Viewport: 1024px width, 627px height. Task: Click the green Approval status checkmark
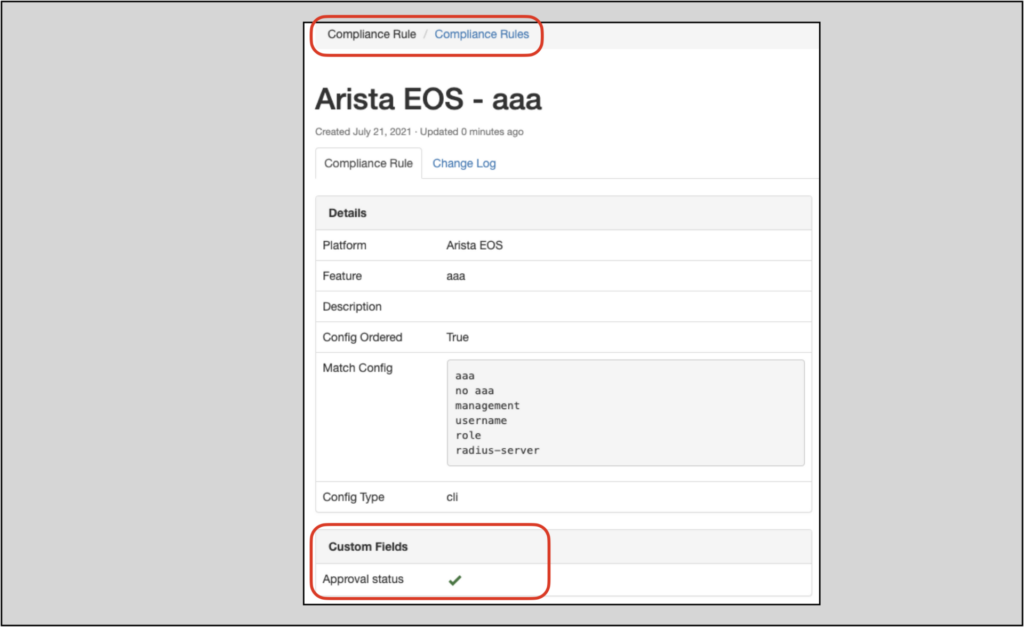point(455,580)
